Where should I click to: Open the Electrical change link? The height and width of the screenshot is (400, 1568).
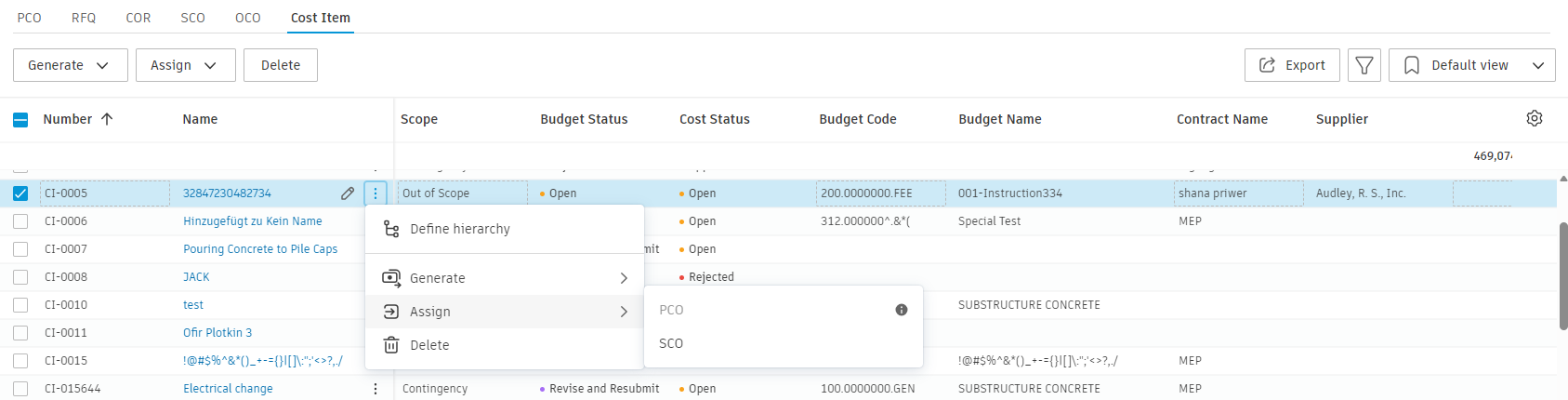click(228, 389)
